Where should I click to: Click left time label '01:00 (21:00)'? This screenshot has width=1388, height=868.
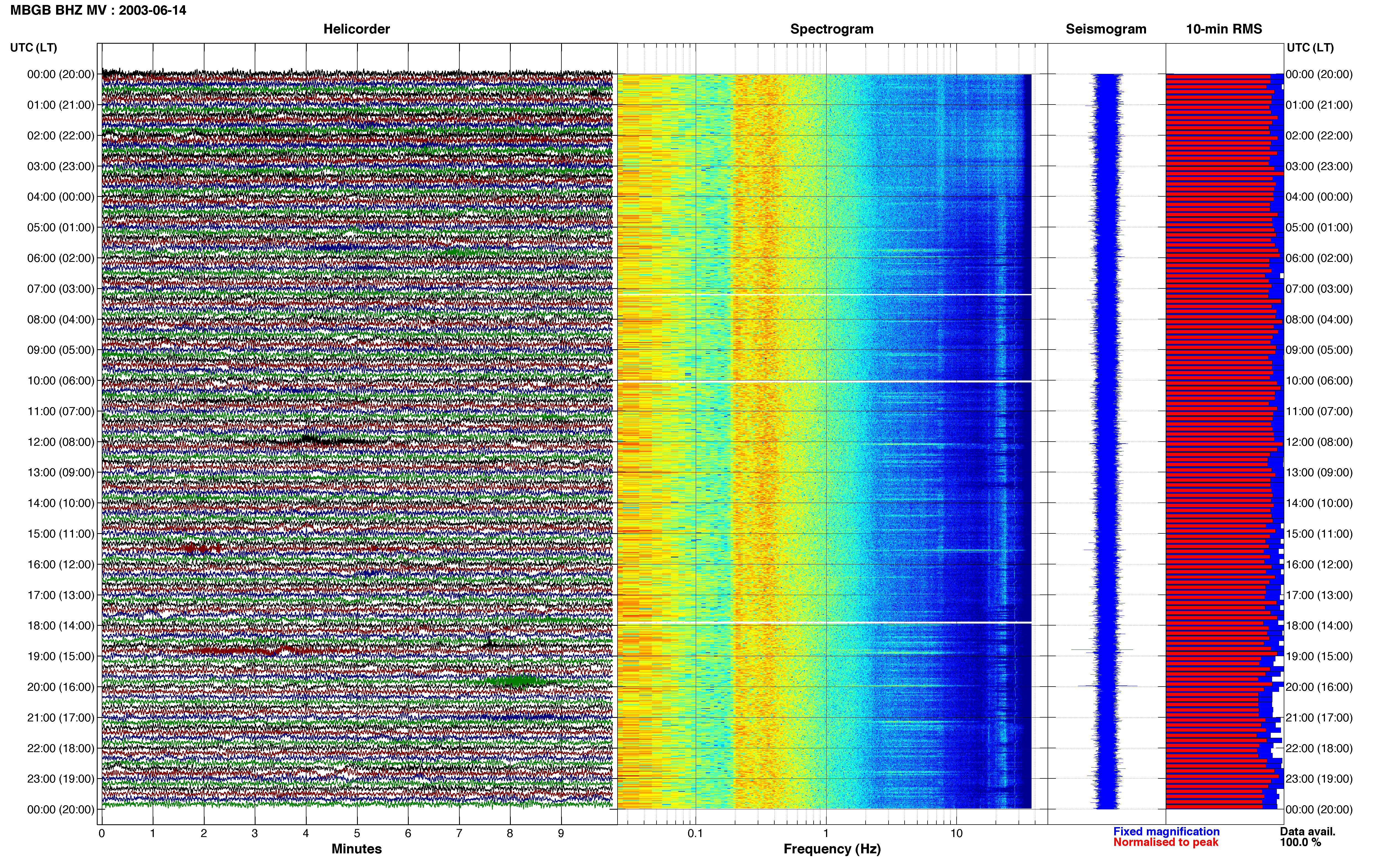[x=61, y=105]
